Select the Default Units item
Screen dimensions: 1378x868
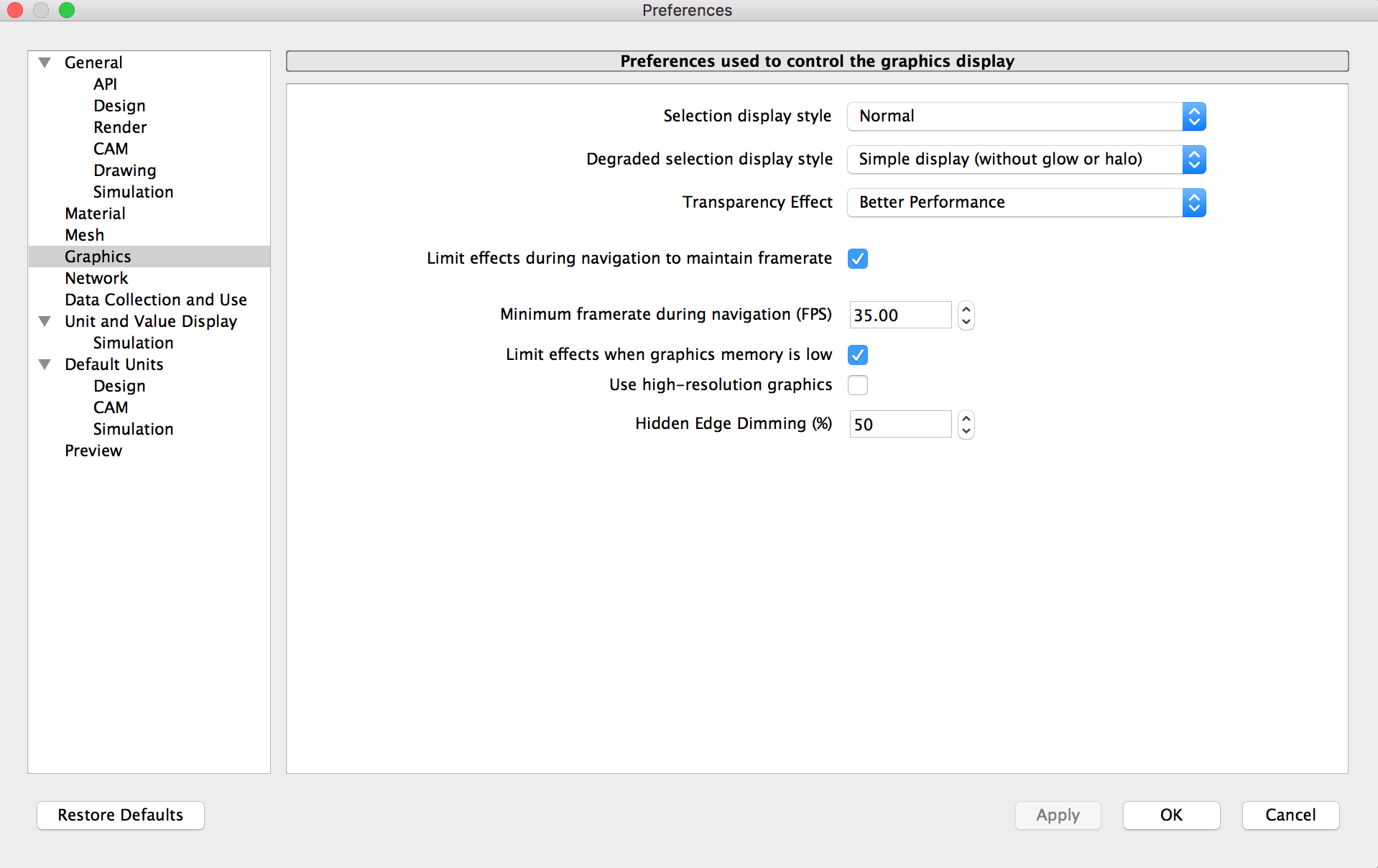point(114,364)
